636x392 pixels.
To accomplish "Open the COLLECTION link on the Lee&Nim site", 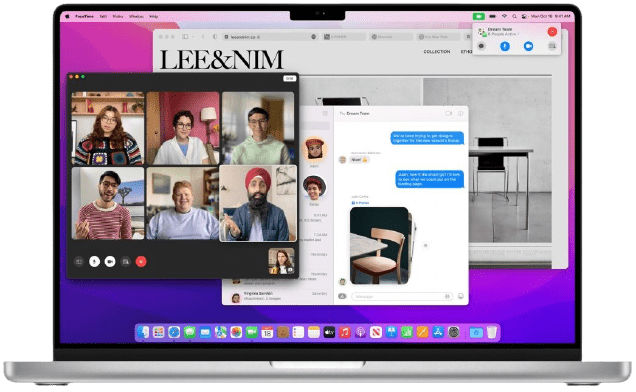I will coord(437,52).
